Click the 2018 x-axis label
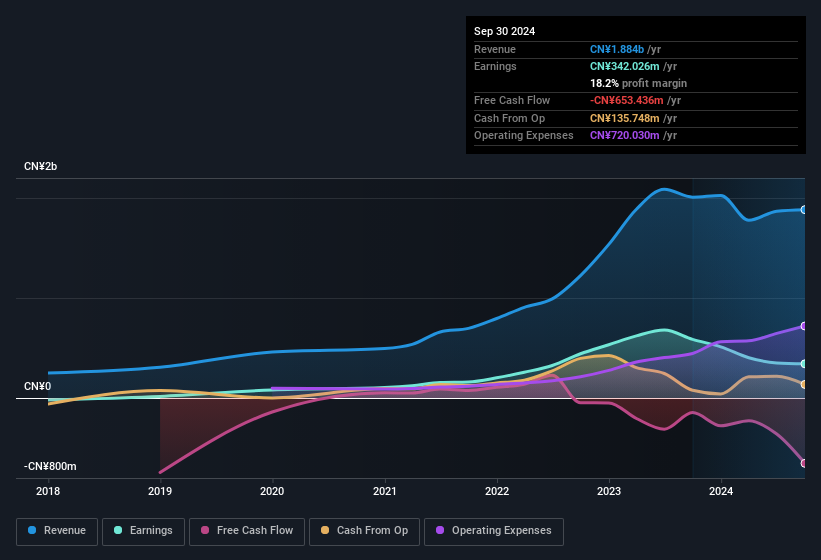Viewport: 821px width, 560px height. point(48,491)
